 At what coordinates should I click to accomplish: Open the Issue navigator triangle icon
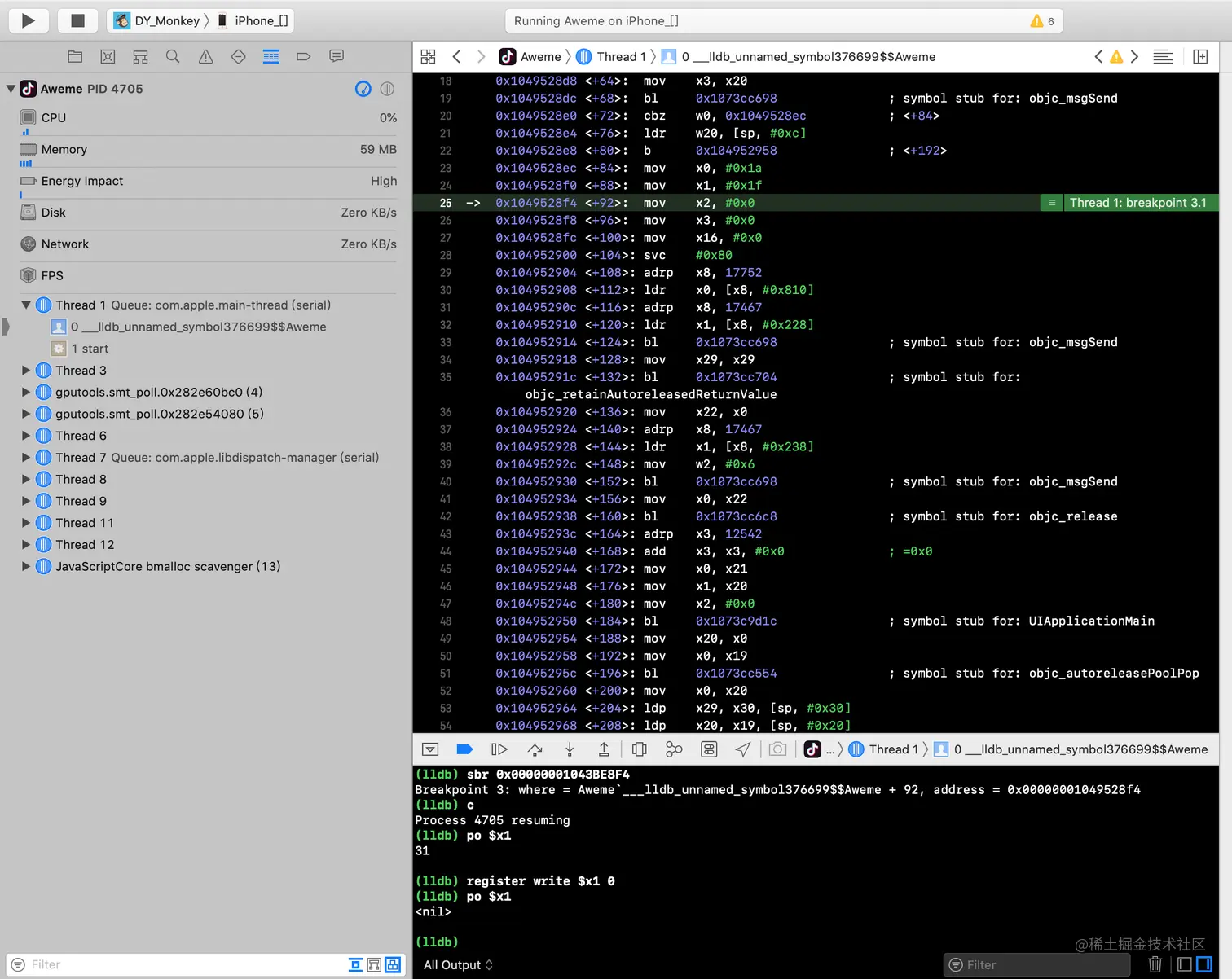point(205,56)
